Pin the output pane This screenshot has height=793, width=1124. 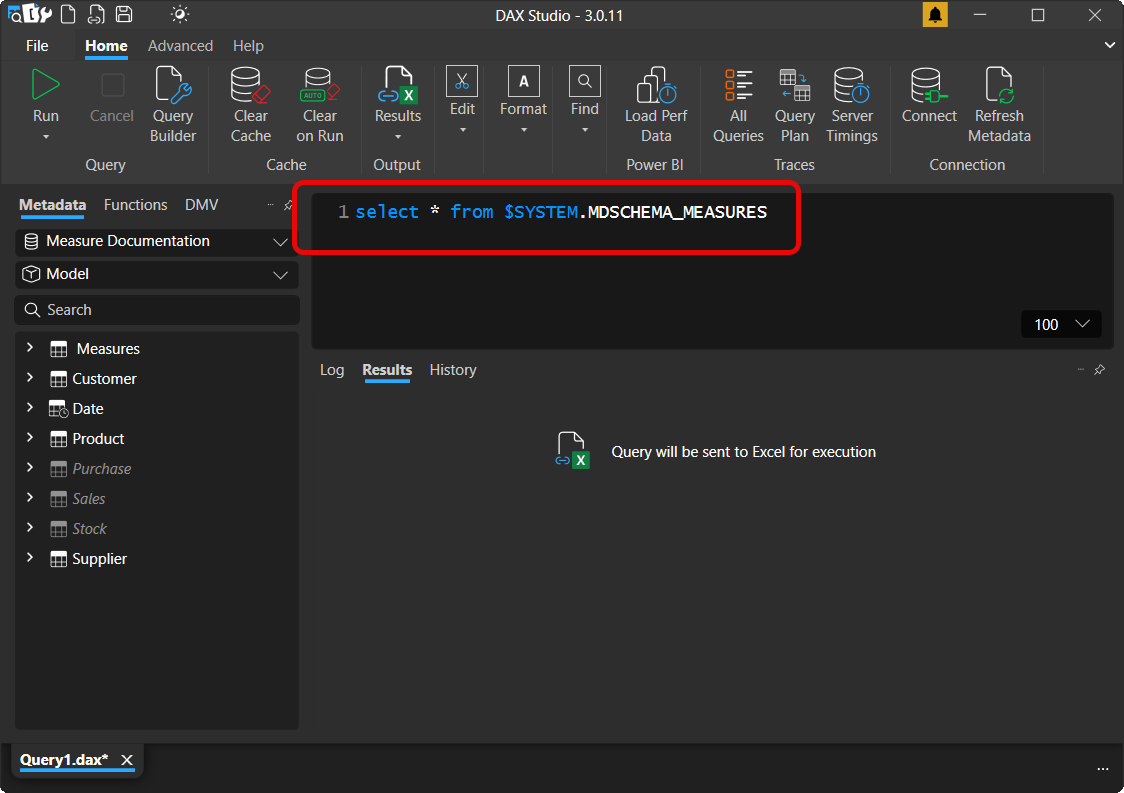(1099, 370)
